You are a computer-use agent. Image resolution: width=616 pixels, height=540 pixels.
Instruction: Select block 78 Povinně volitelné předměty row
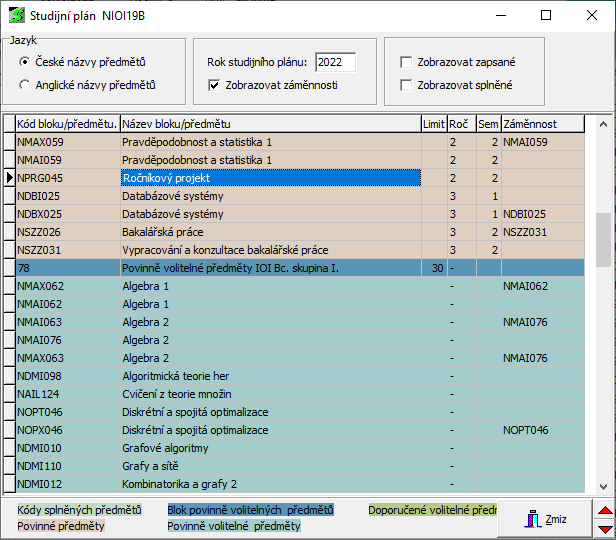tap(270, 268)
